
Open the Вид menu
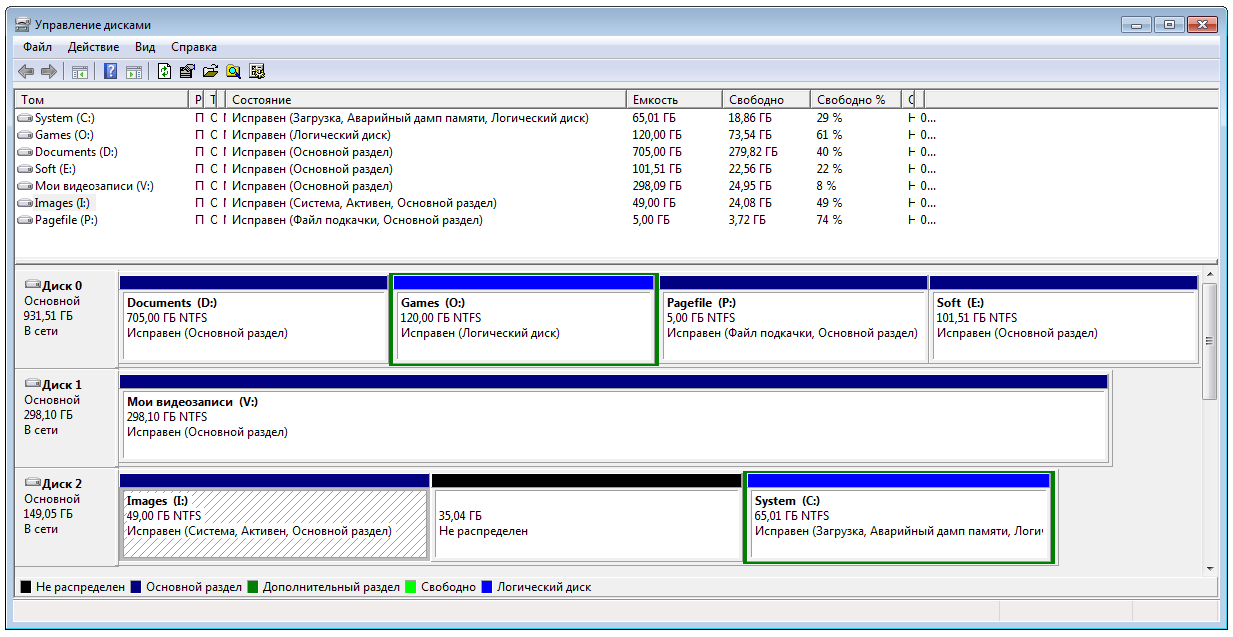(x=145, y=47)
